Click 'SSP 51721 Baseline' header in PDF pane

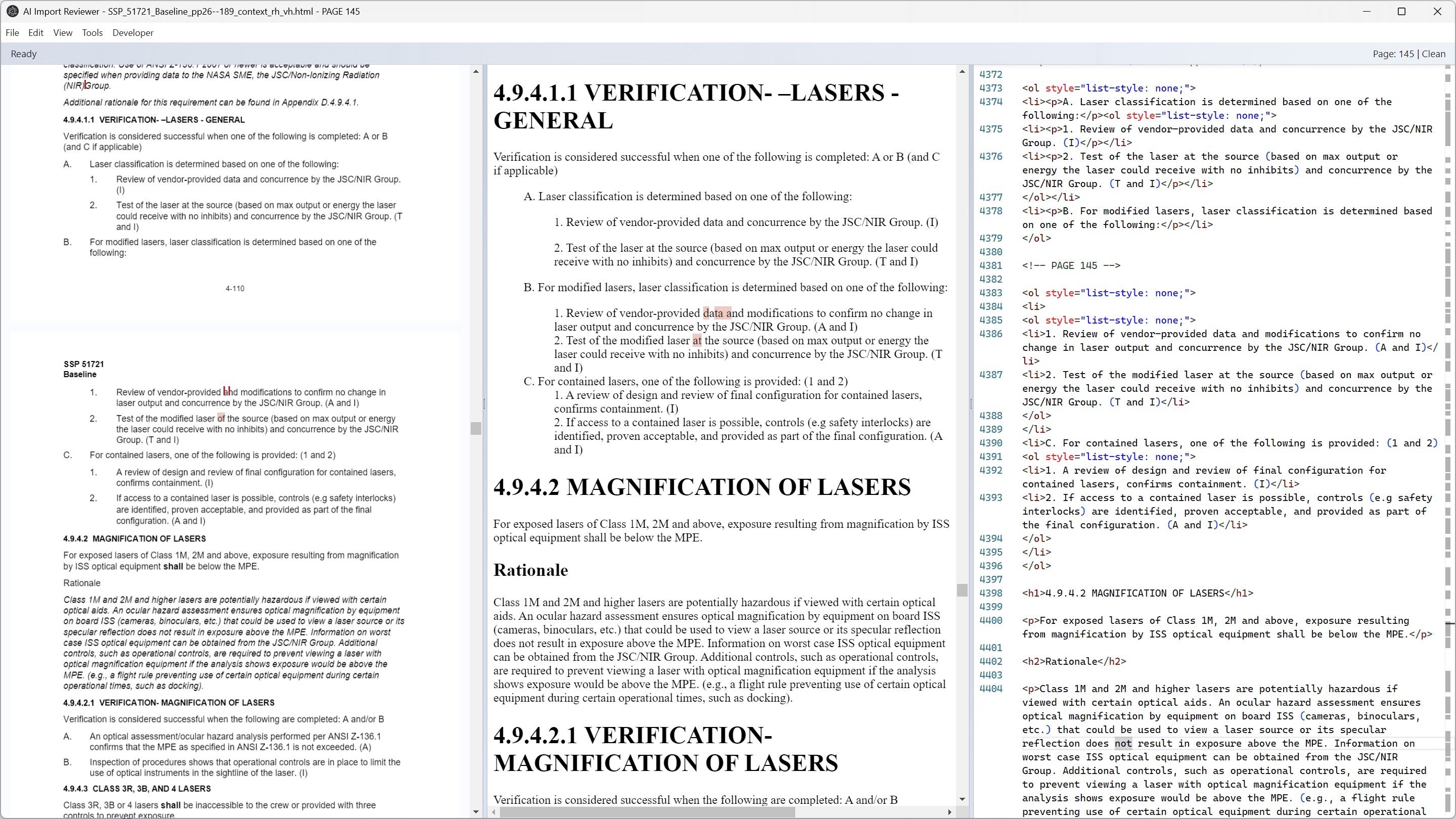click(x=83, y=369)
